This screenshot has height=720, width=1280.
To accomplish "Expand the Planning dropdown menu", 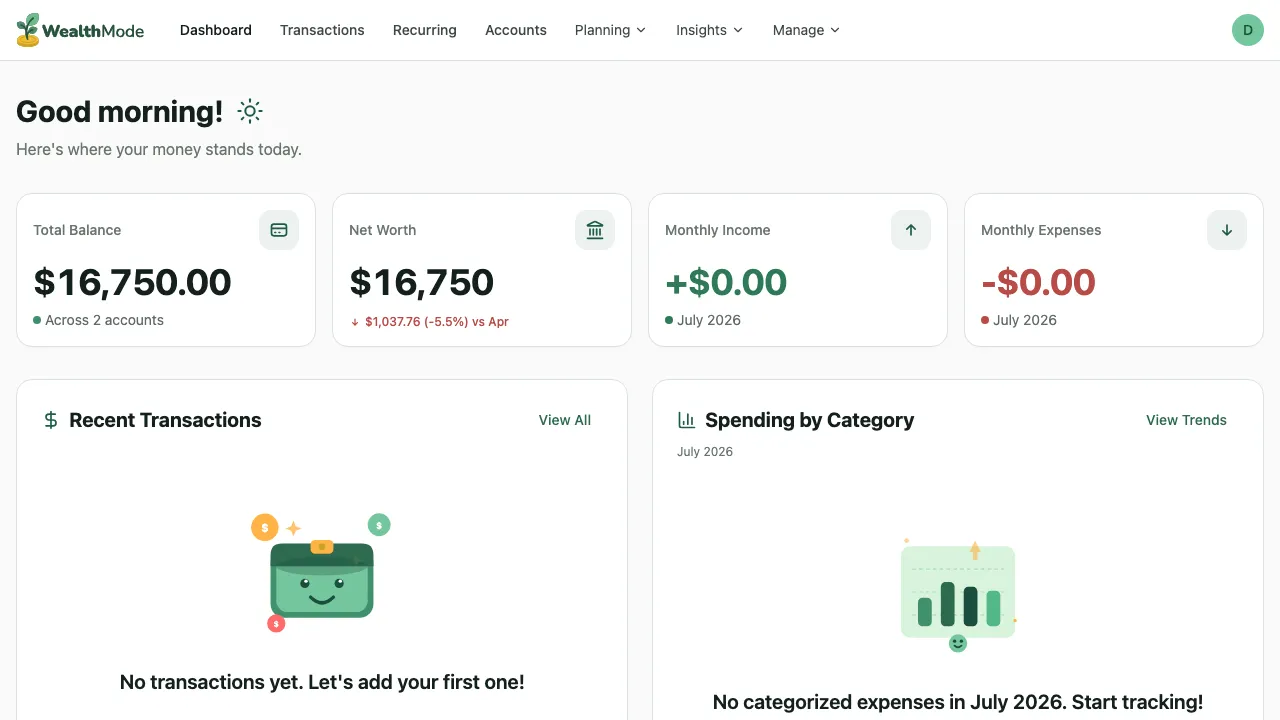I will (x=610, y=30).
